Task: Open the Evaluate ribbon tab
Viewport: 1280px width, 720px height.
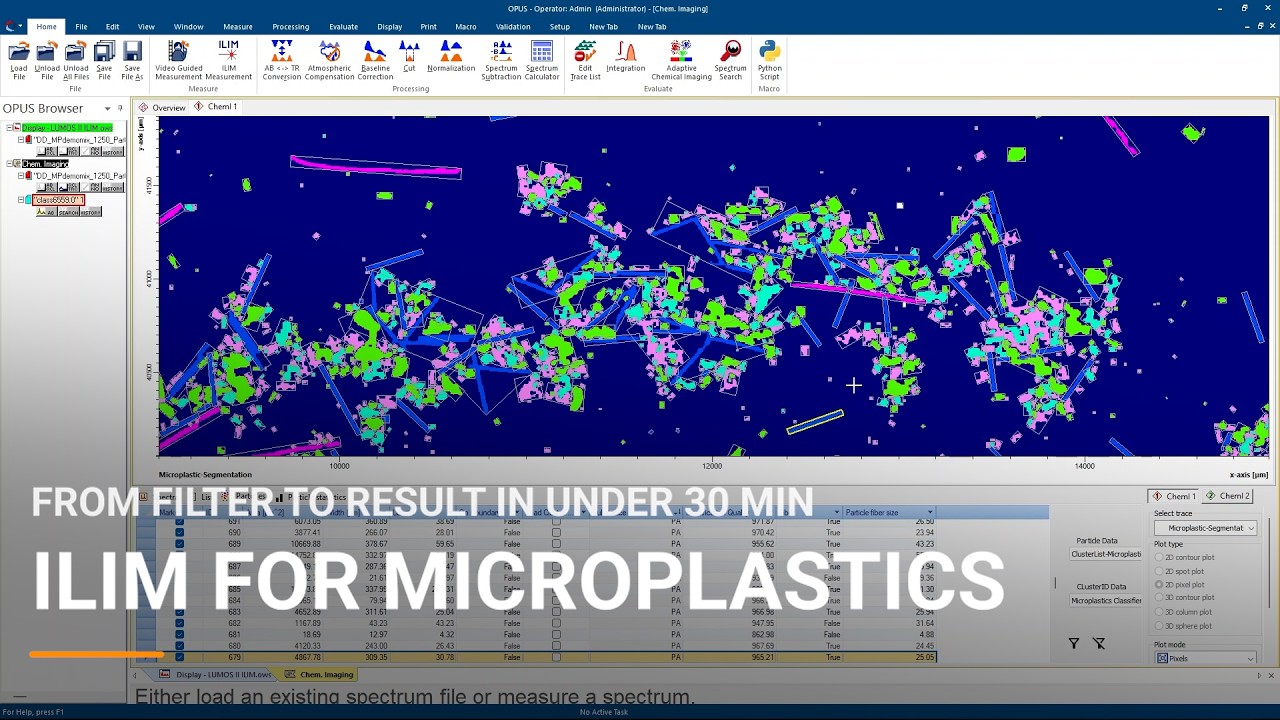Action: pos(343,27)
